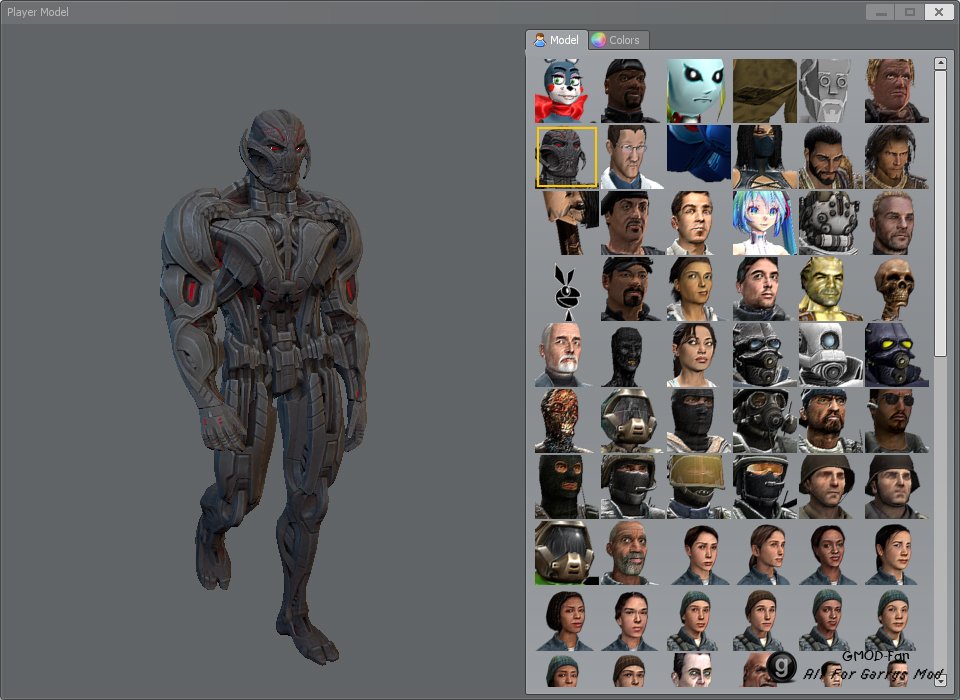Pick the beanie bearded rebel Odessa model
960x700 pixels.
tap(831, 421)
